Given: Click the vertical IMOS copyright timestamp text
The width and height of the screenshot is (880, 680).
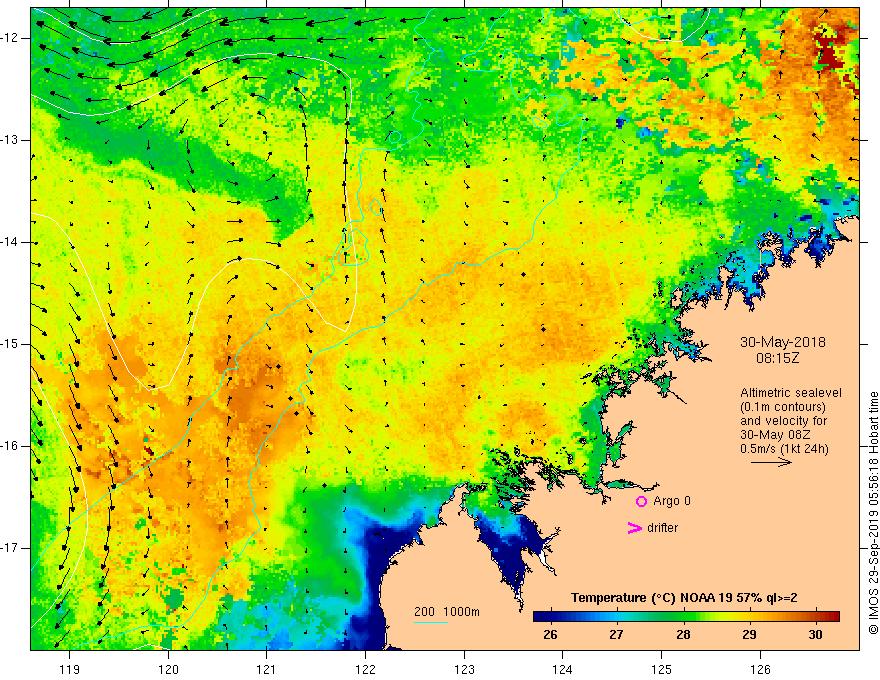Looking at the screenshot, I should click(873, 513).
